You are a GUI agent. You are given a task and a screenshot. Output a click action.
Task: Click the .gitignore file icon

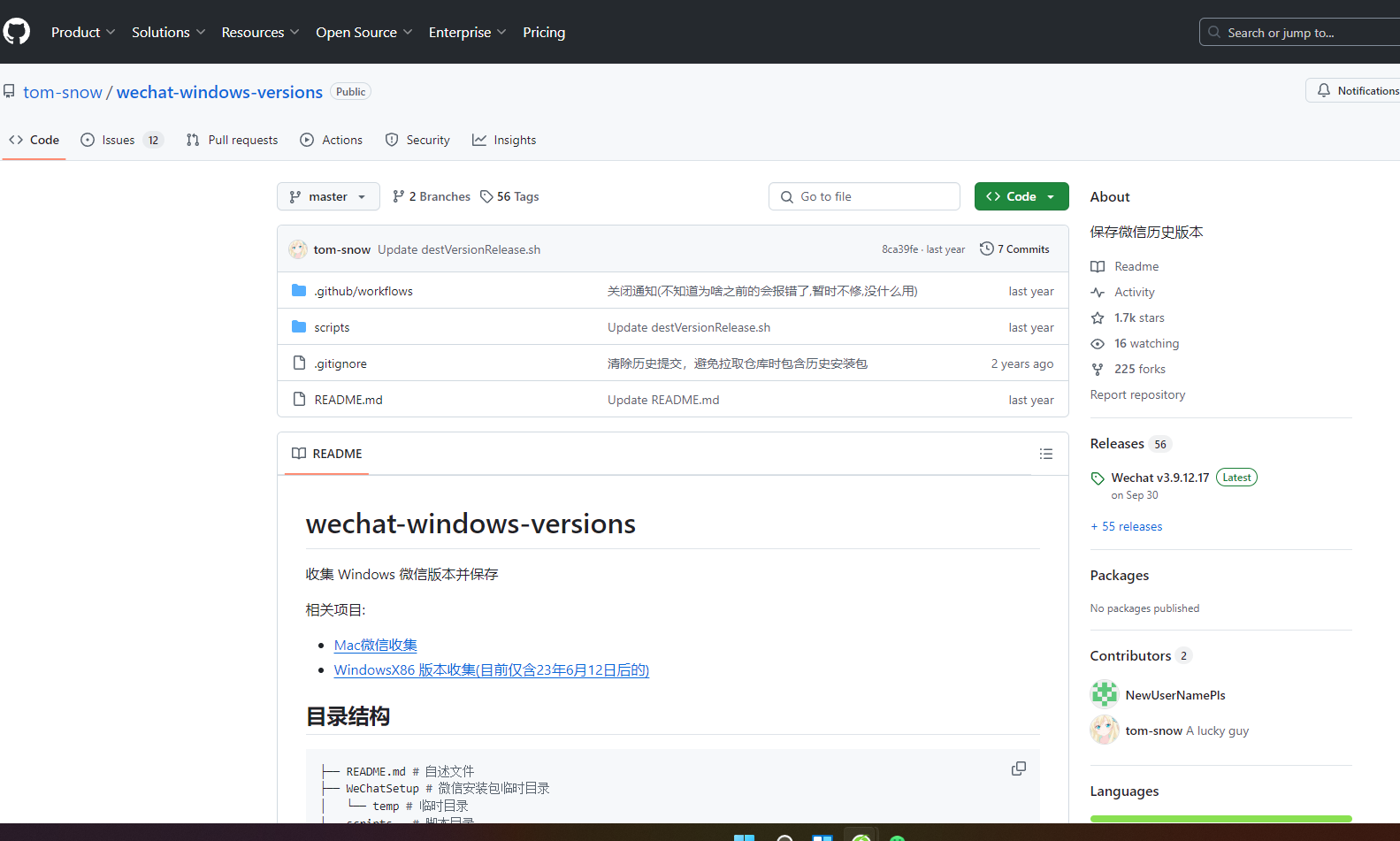tap(299, 363)
